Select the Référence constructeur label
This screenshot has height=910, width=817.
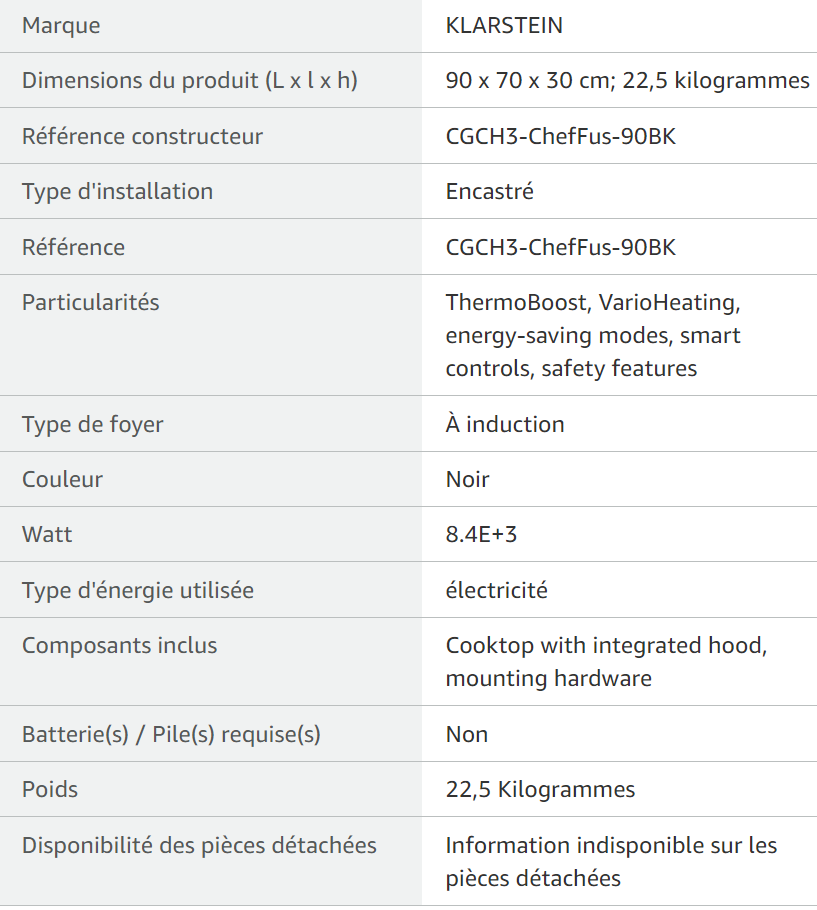coord(142,136)
